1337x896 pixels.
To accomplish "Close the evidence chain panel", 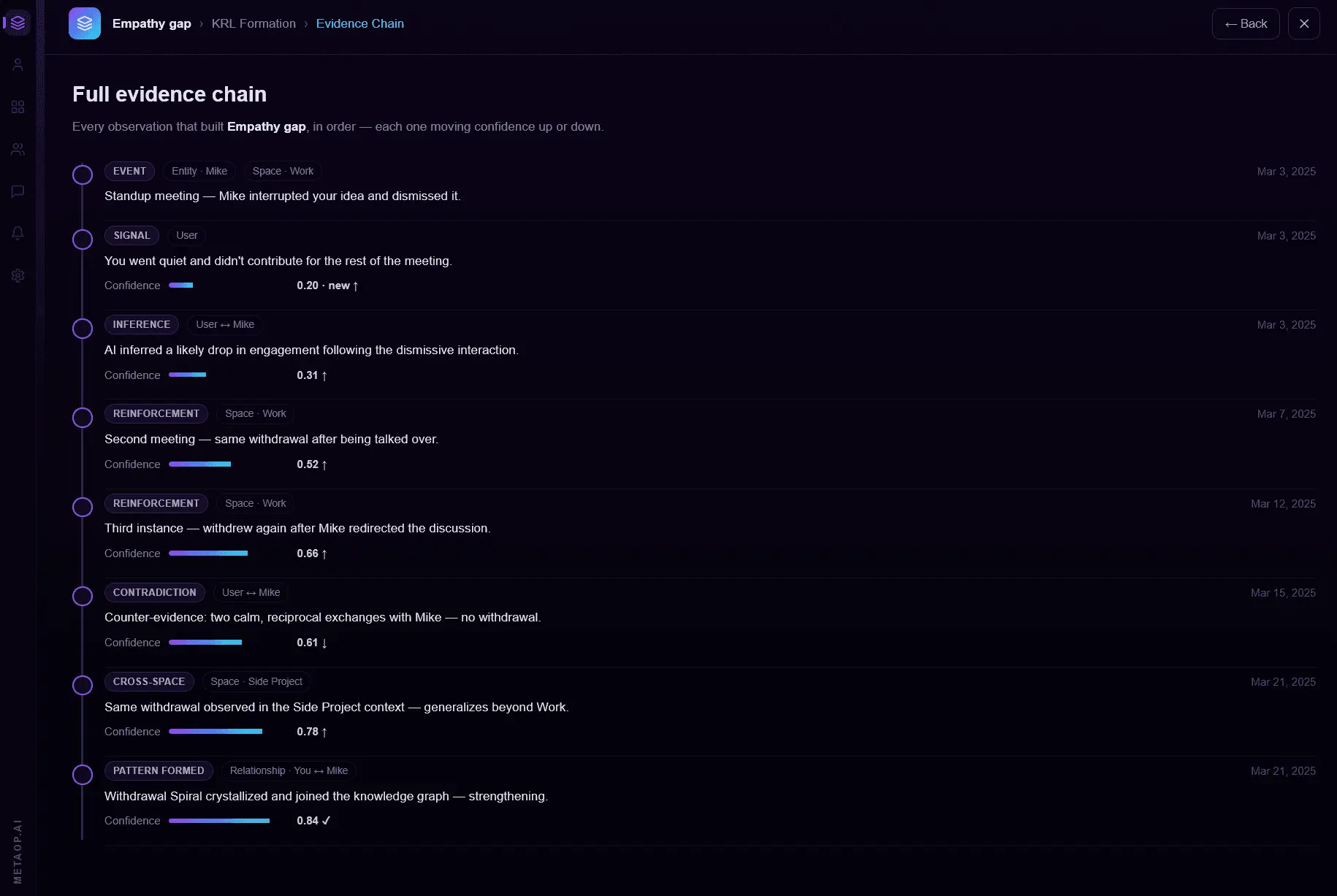I will pyautogui.click(x=1304, y=23).
